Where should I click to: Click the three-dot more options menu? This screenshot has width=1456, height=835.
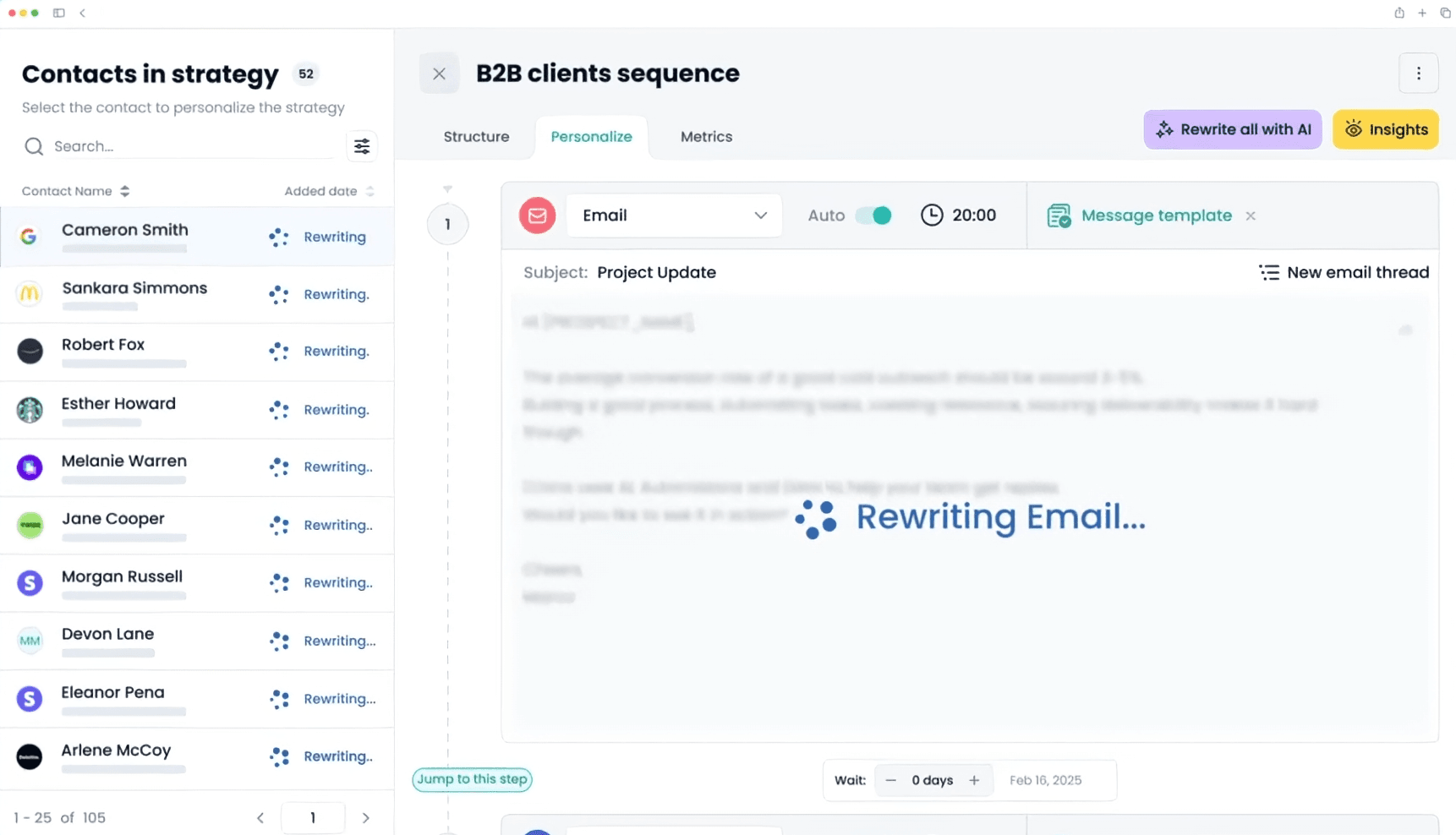click(x=1418, y=74)
